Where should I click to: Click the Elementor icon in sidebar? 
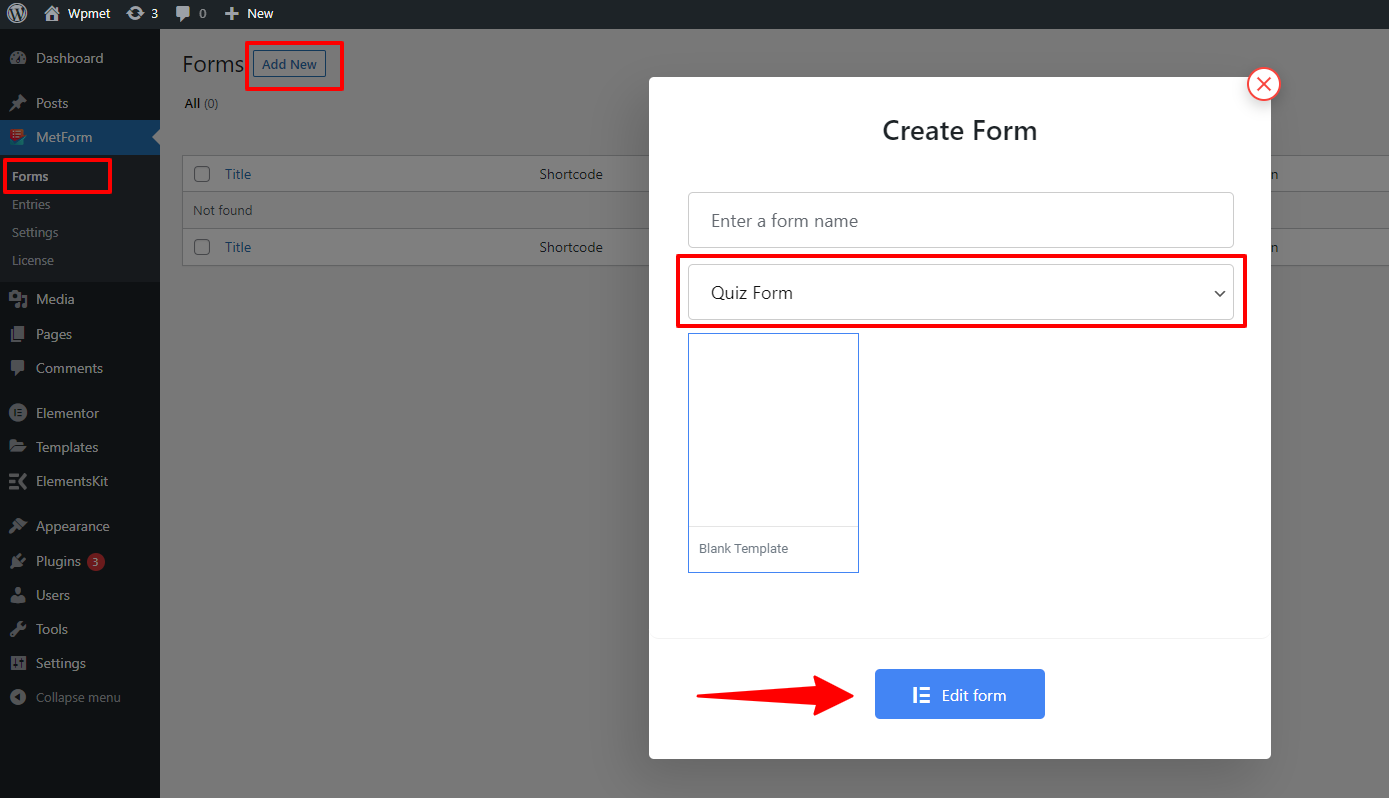click(x=18, y=413)
